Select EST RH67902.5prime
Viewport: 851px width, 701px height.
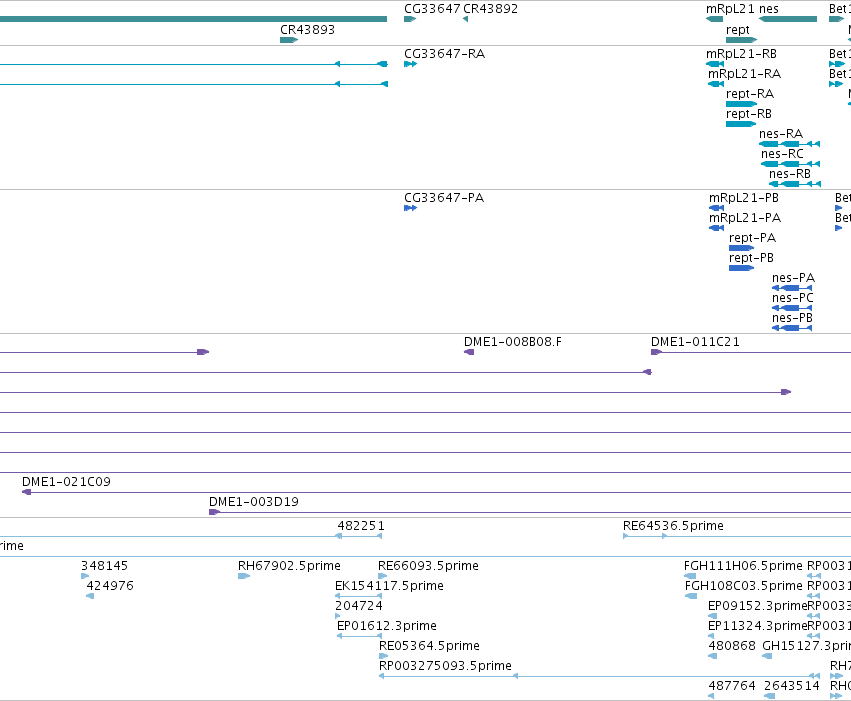(x=289, y=566)
